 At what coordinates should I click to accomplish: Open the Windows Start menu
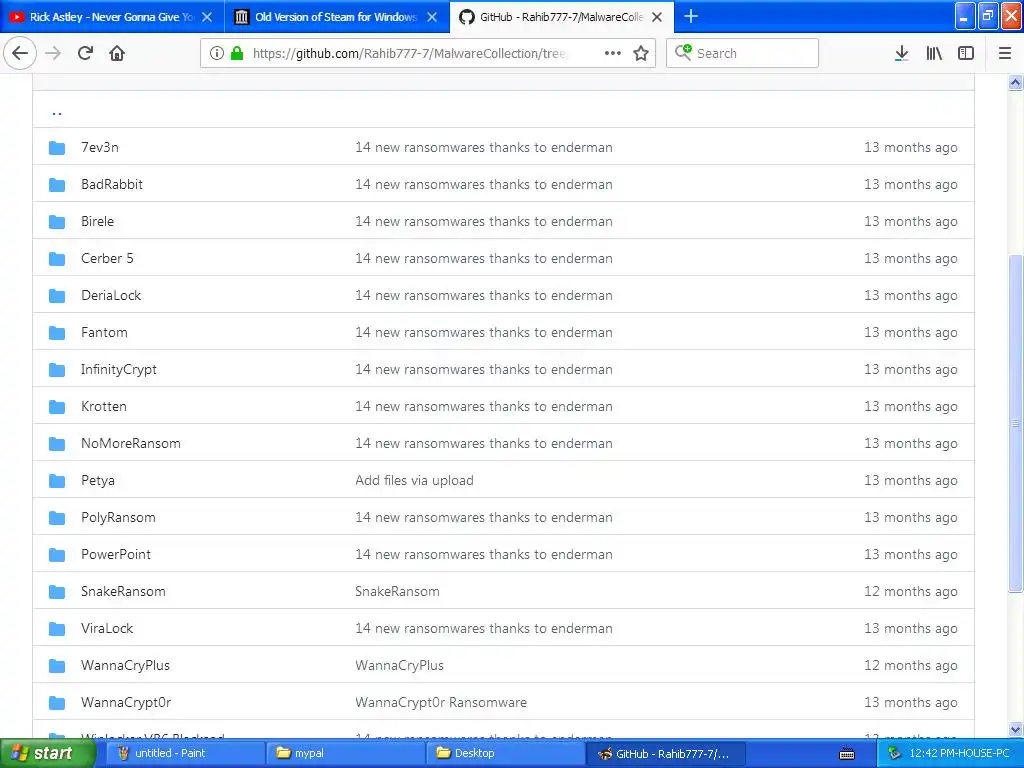[47, 754]
